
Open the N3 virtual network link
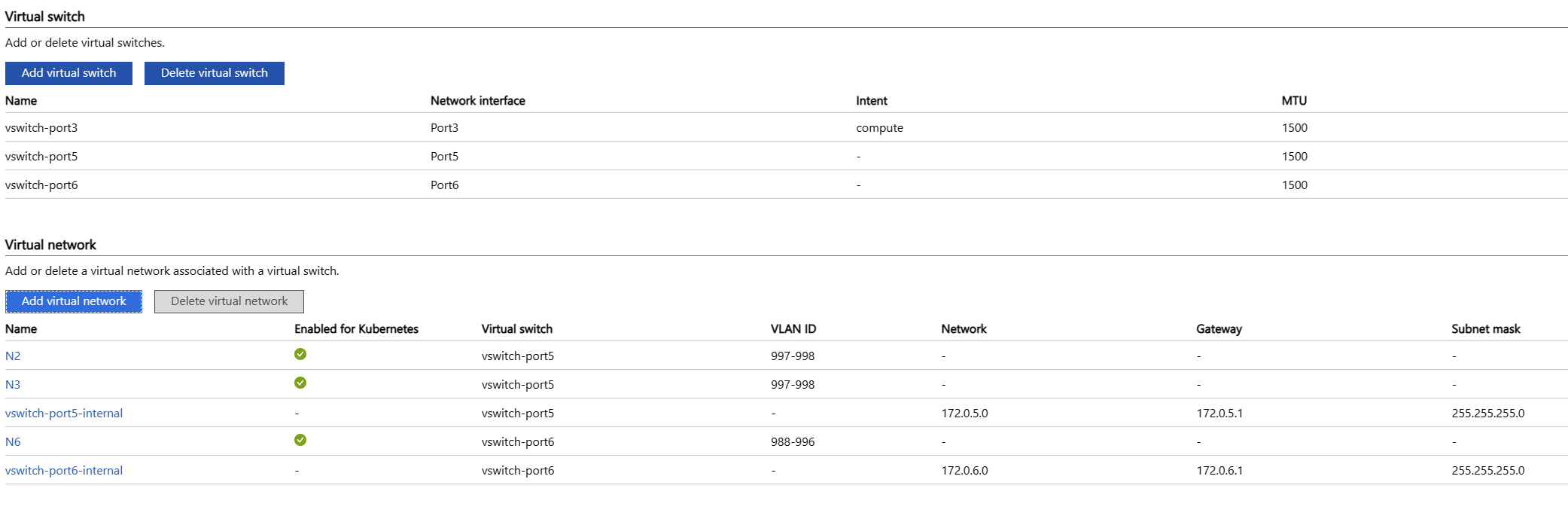tap(13, 385)
